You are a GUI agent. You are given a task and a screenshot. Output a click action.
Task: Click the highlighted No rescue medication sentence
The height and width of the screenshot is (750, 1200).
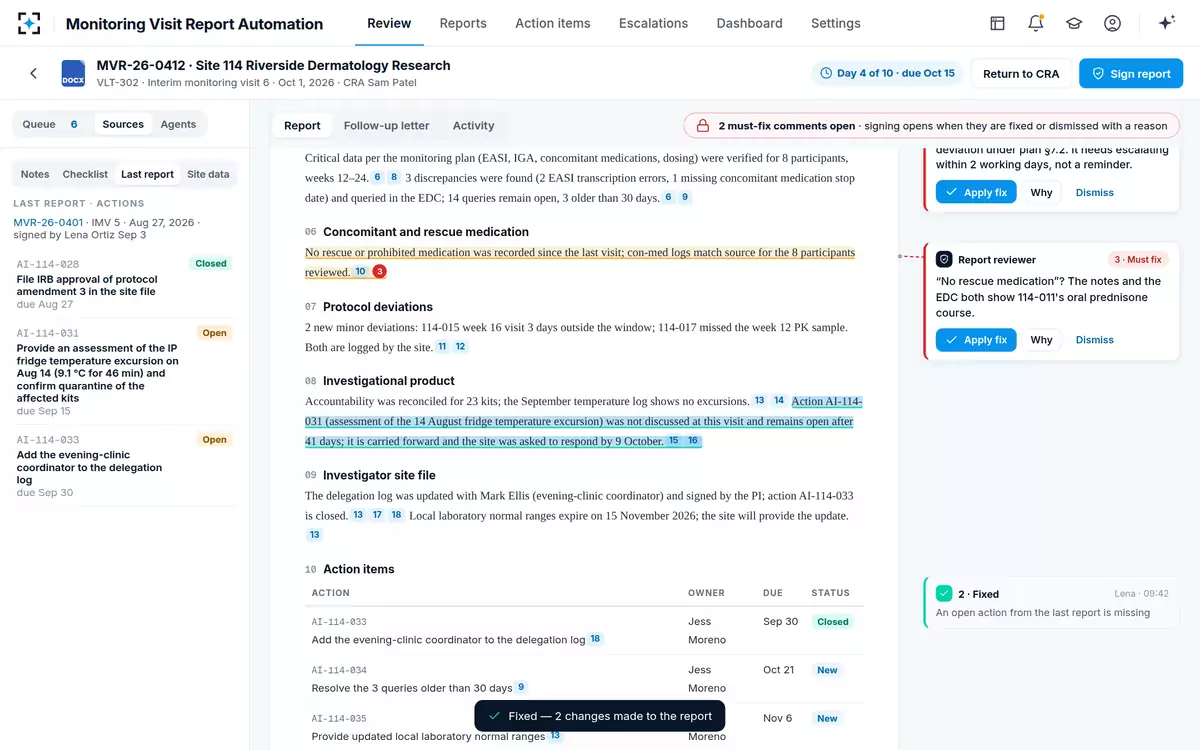pos(580,262)
